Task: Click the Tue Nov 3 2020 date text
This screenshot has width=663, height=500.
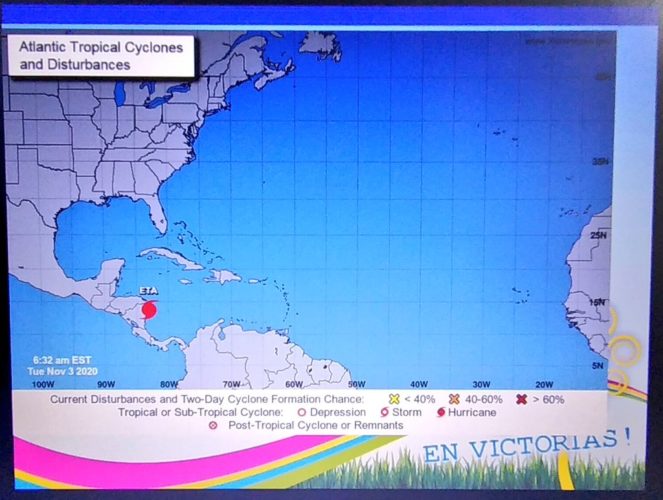Action: [65, 370]
